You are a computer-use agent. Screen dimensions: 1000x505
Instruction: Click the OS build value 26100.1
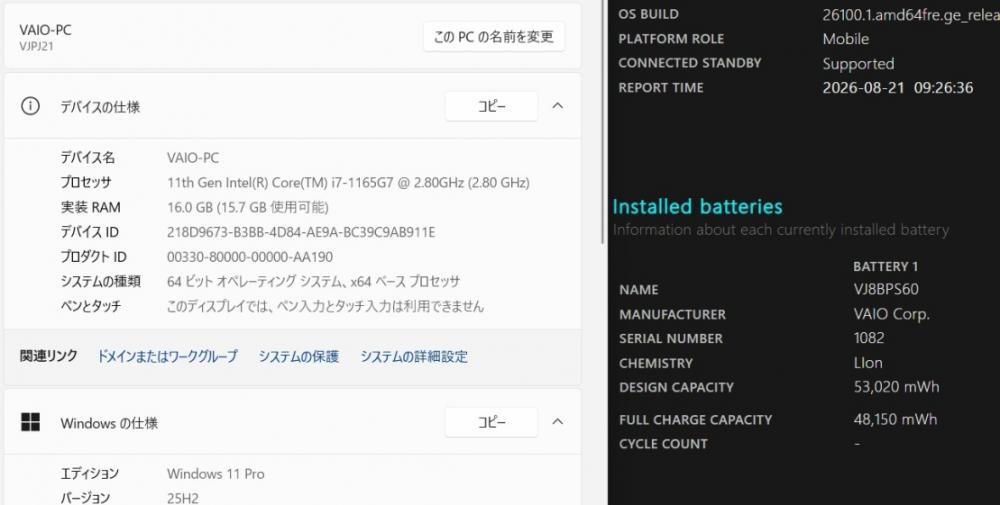pos(911,15)
